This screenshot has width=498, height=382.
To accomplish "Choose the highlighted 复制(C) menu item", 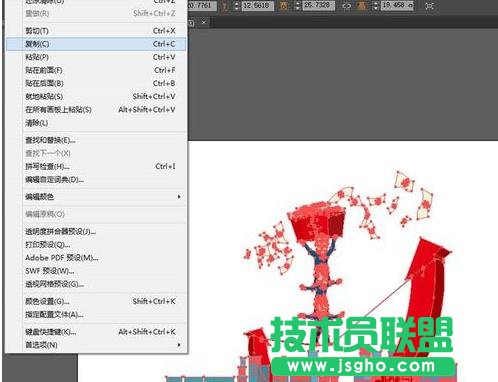I will (x=96, y=44).
